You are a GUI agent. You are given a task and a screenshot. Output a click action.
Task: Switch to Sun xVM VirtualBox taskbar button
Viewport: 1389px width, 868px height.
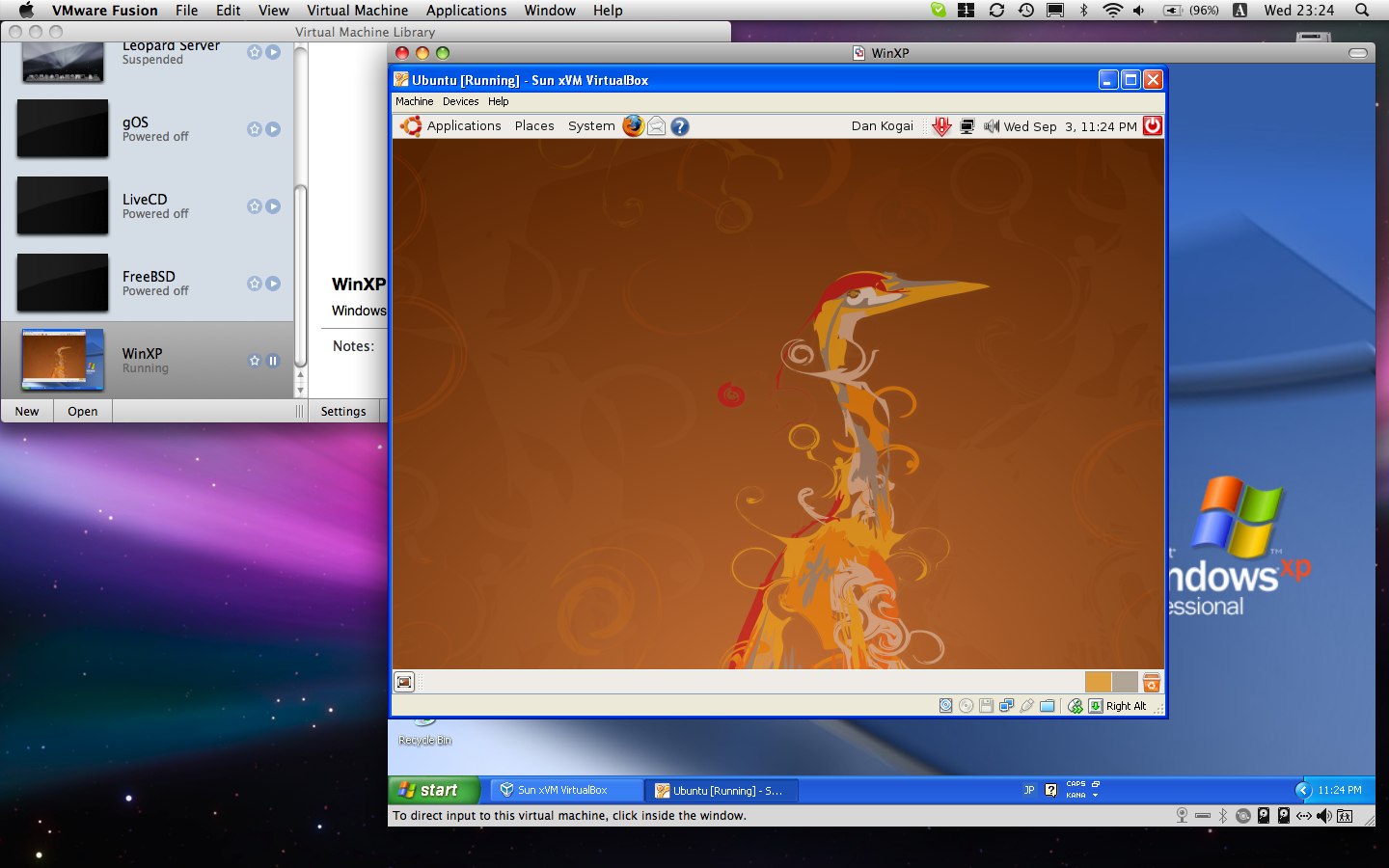point(564,790)
